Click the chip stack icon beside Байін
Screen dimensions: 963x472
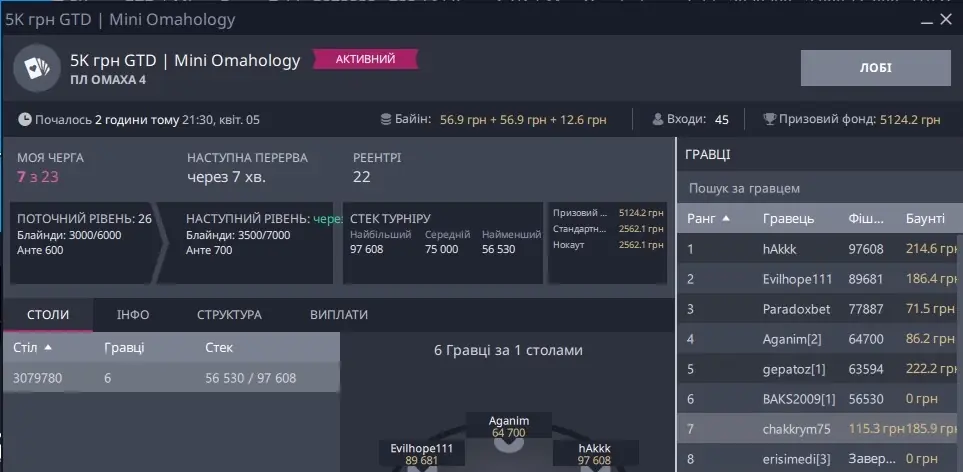[386, 120]
